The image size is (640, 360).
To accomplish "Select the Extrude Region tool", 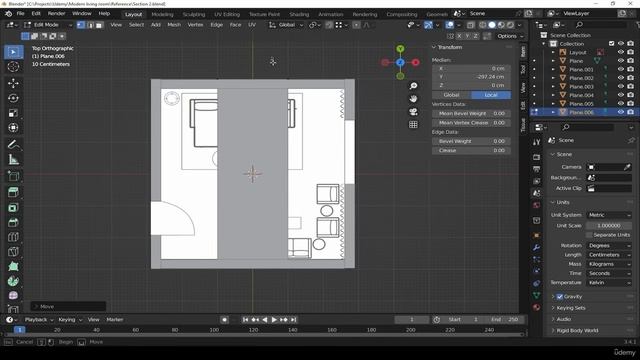I will [13, 192].
